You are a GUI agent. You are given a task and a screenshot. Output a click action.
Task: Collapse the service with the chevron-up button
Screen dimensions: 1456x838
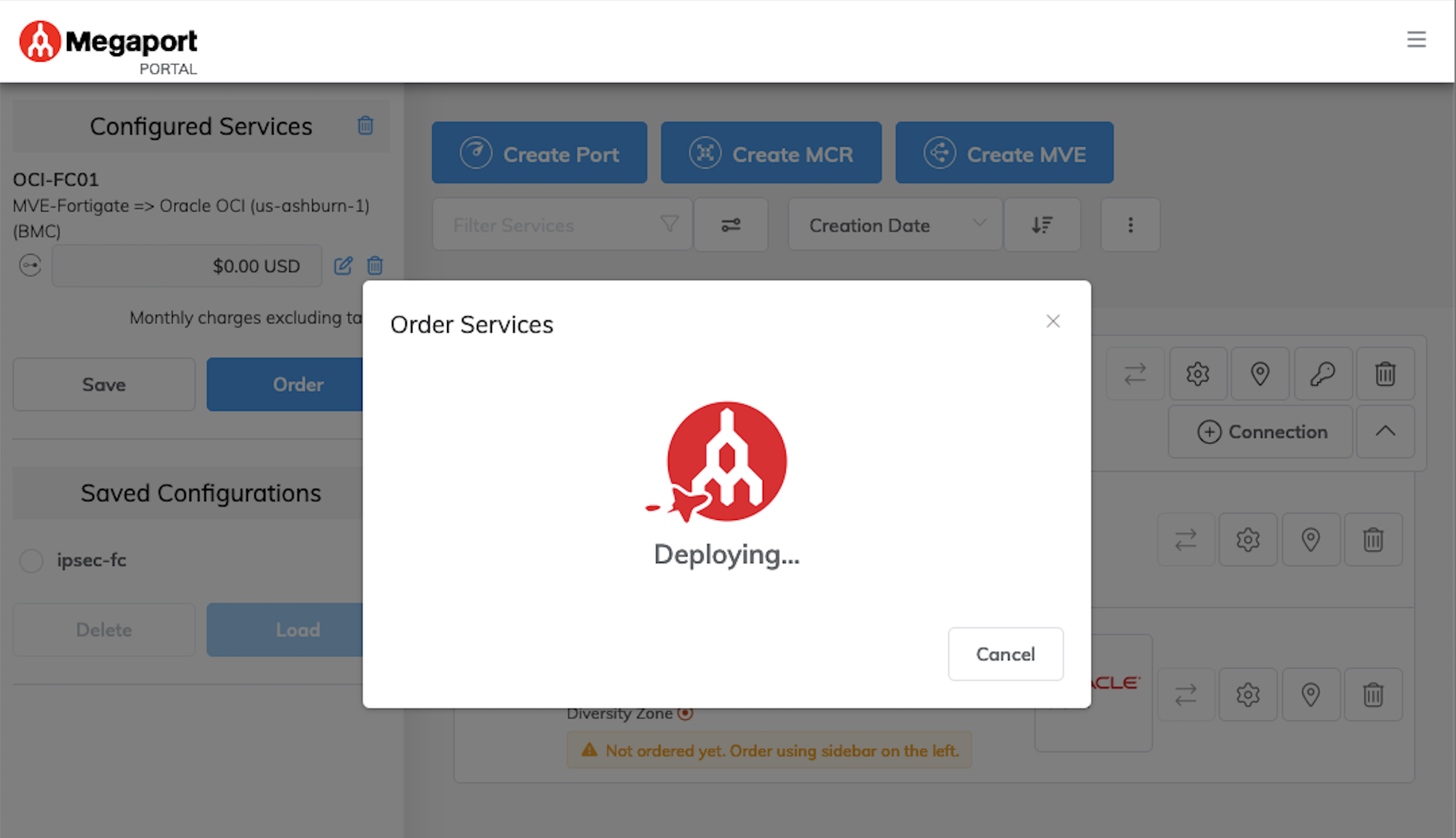(x=1385, y=432)
